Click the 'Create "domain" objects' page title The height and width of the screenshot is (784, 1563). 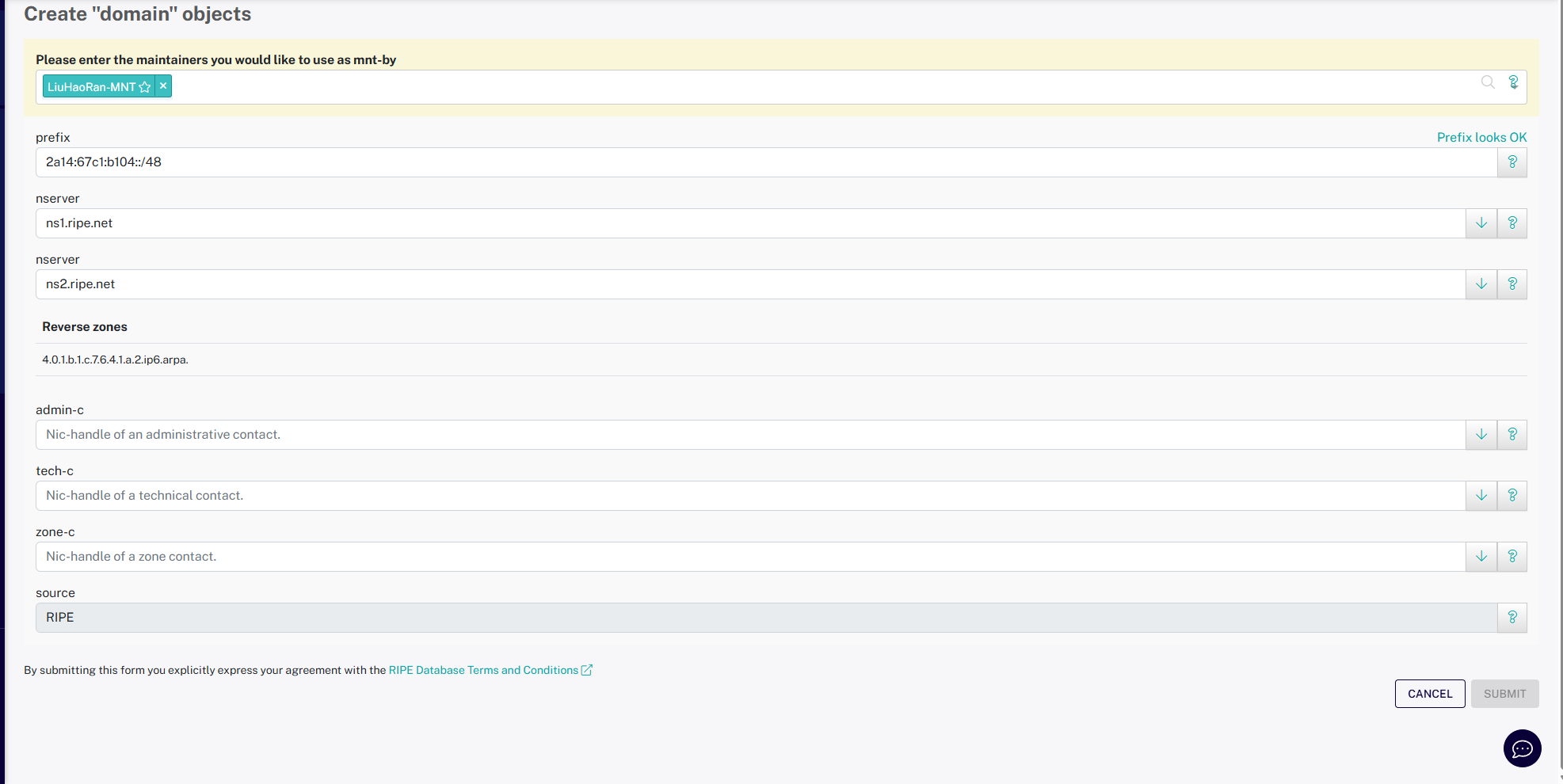(x=137, y=14)
